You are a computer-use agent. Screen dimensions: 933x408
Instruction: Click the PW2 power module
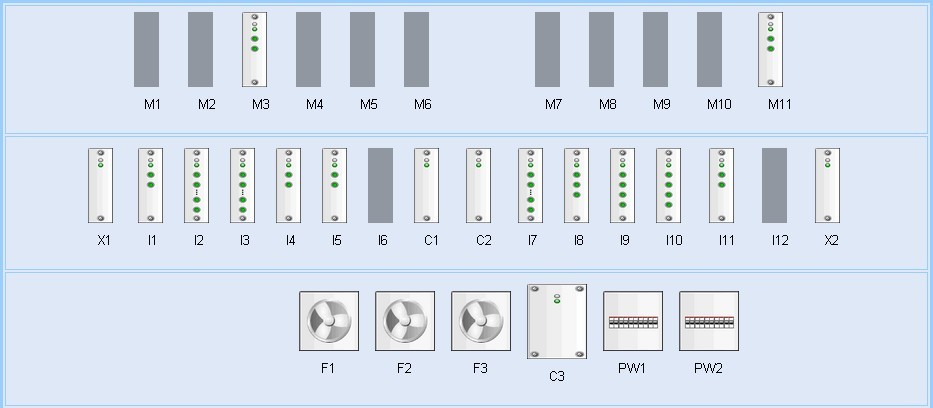tap(709, 321)
